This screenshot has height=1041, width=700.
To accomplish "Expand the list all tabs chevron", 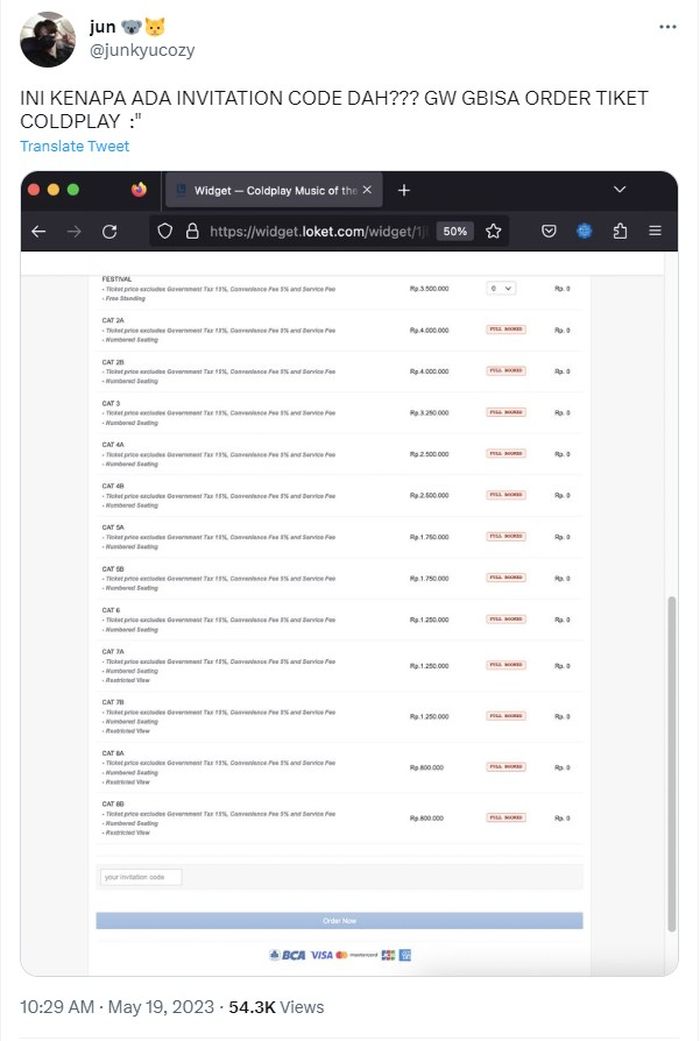I will point(619,190).
